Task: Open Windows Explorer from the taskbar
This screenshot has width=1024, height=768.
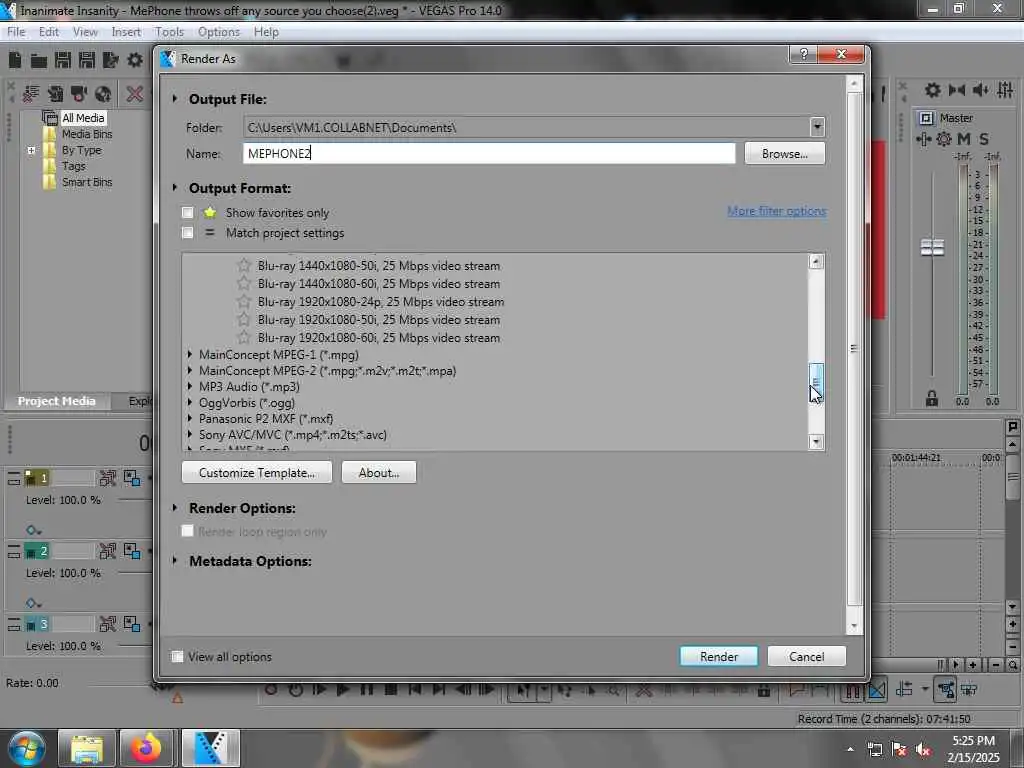Action: click(x=87, y=748)
